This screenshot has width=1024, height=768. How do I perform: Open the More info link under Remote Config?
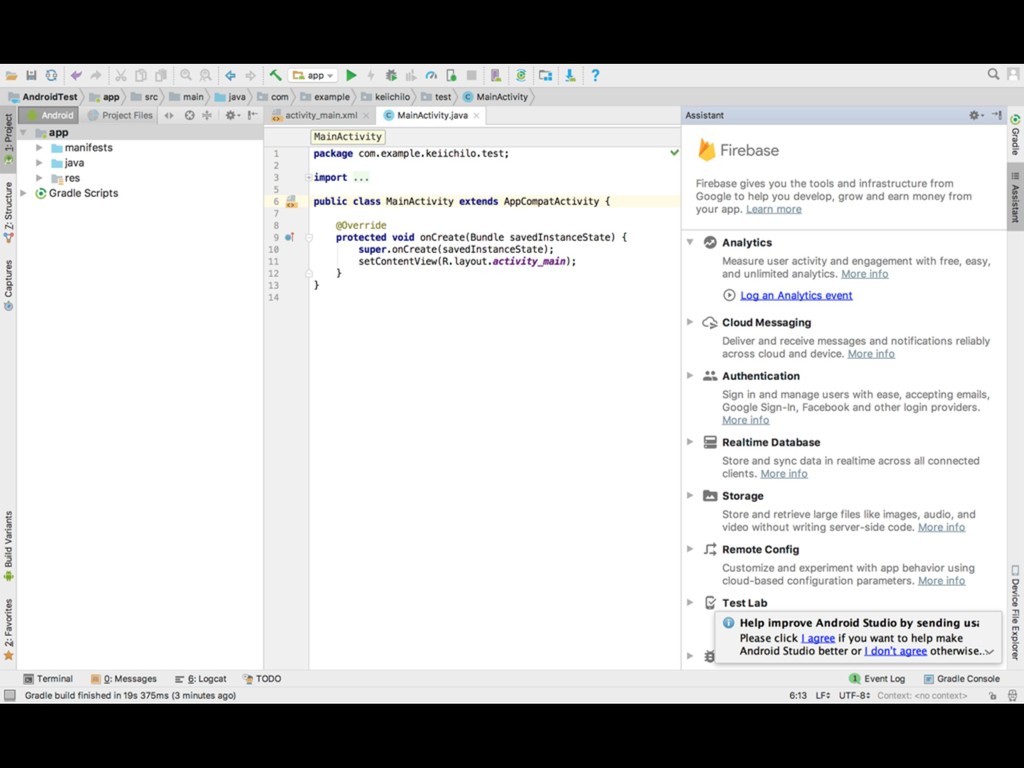941,581
